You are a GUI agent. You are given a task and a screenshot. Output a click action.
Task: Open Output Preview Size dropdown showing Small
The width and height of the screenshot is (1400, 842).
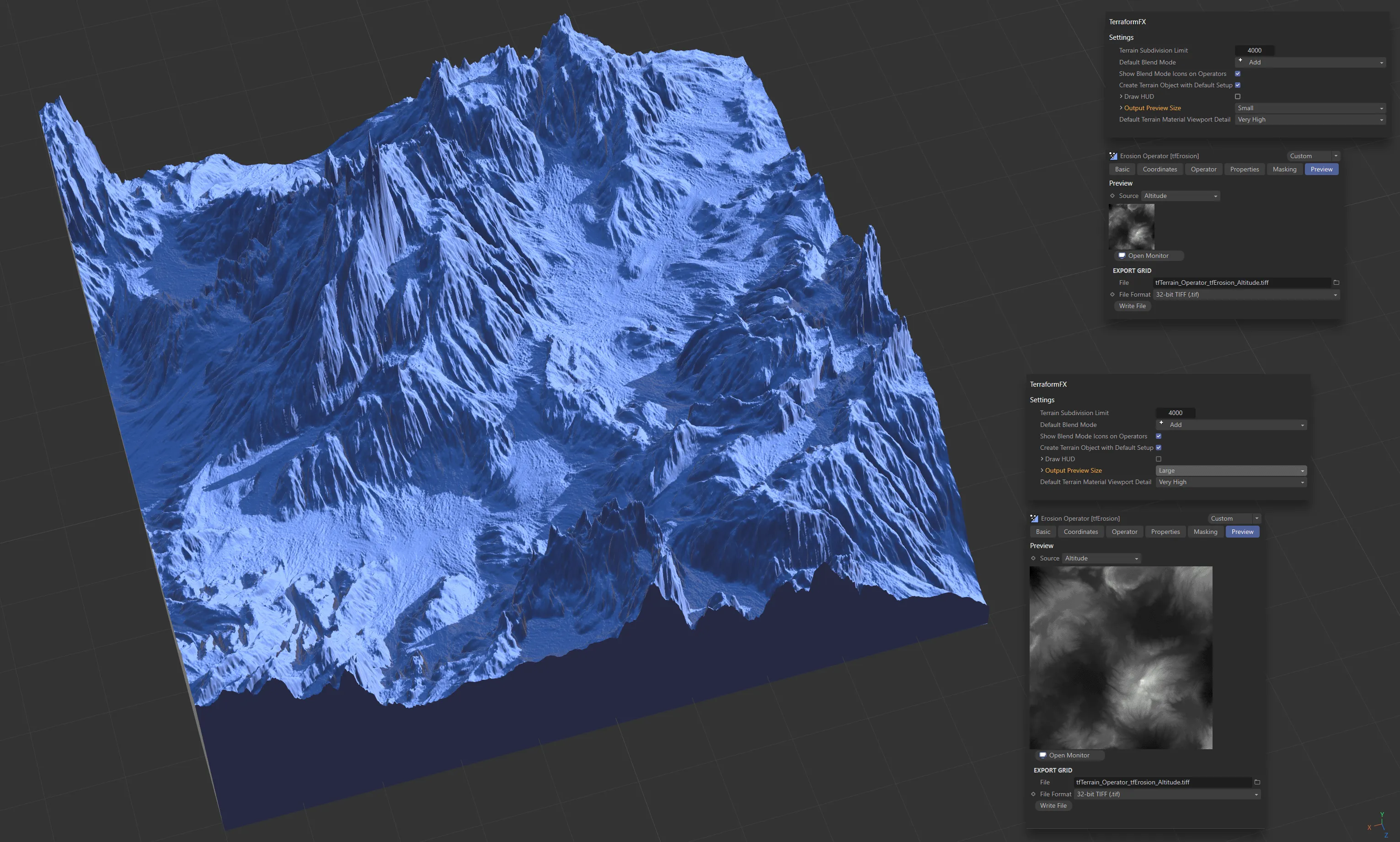1310,108
